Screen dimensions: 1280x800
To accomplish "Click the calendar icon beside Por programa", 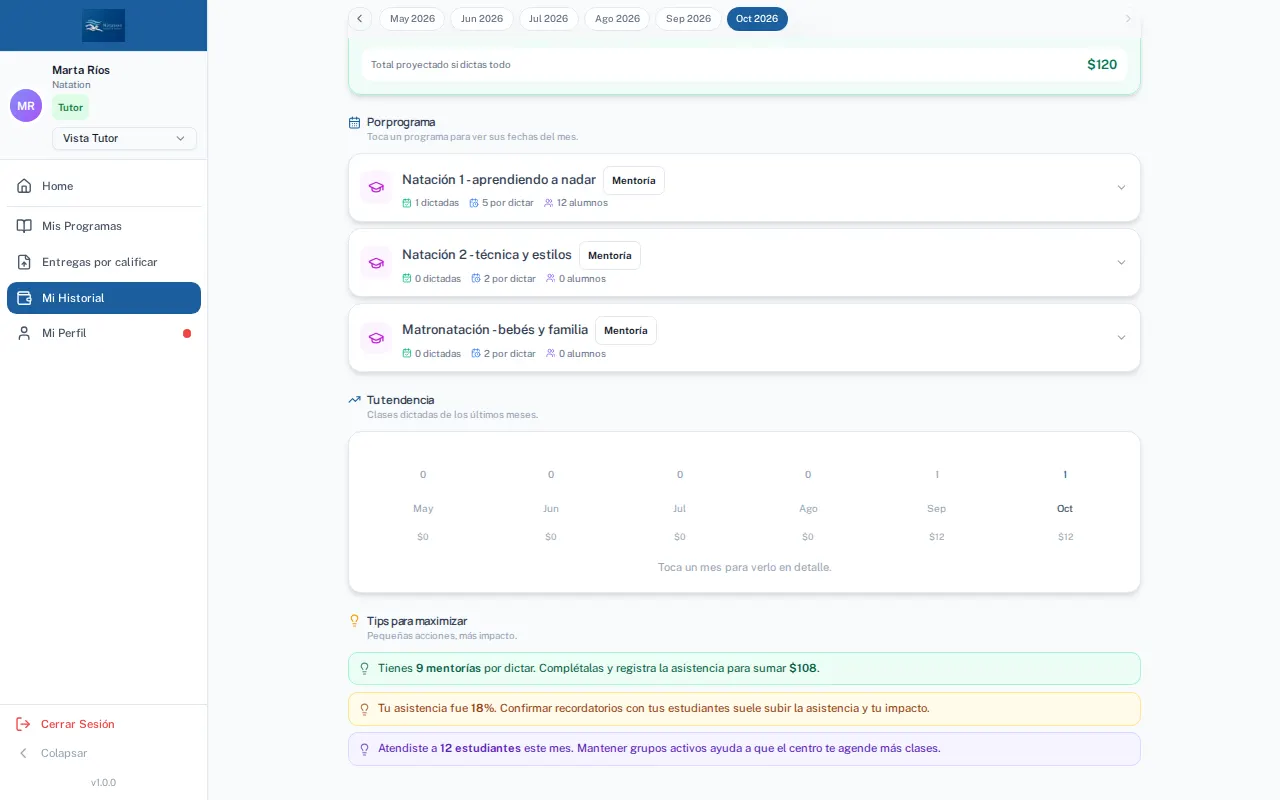I will point(354,123).
